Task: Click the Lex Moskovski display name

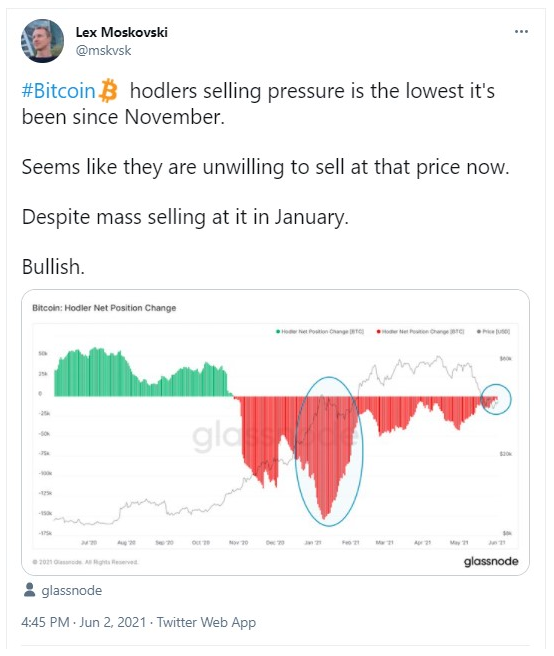Action: pyautogui.click(x=122, y=32)
